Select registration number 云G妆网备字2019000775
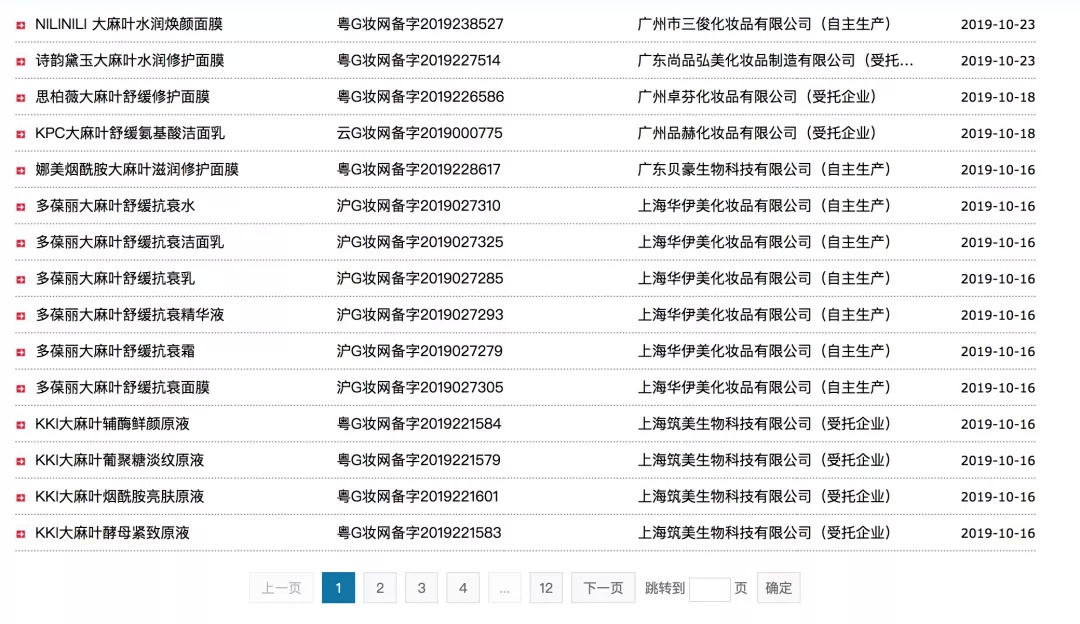This screenshot has width=1080, height=624. (x=419, y=134)
